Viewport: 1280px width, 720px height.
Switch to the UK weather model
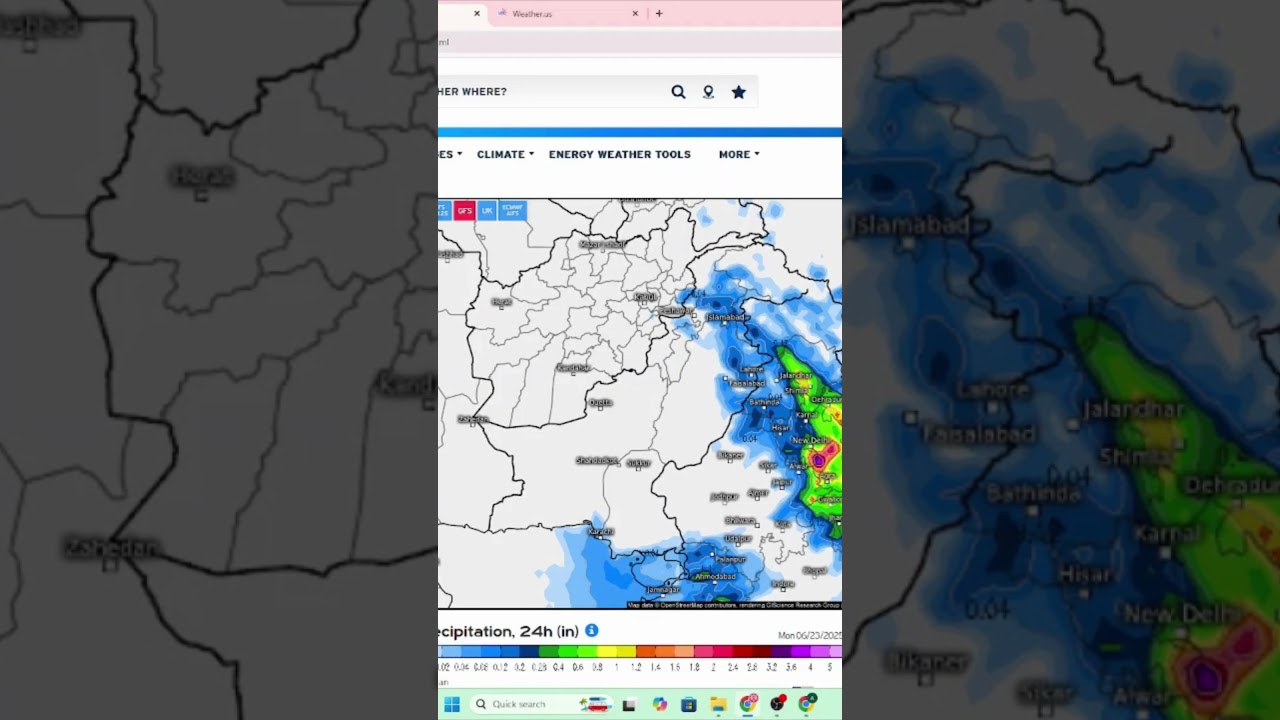coord(487,210)
